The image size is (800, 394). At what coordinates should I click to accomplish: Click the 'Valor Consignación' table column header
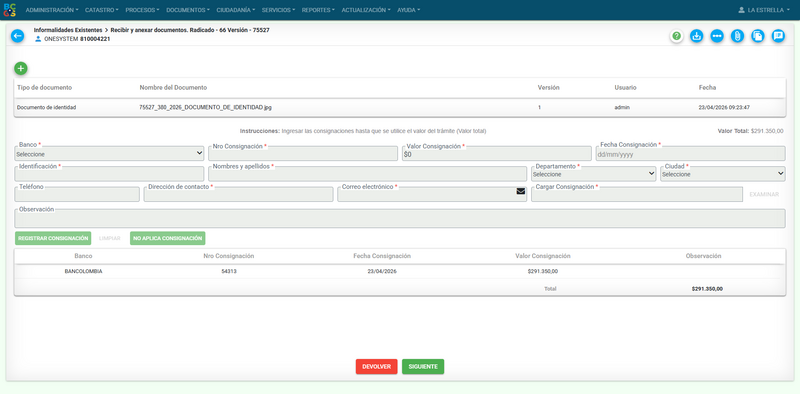(543, 256)
